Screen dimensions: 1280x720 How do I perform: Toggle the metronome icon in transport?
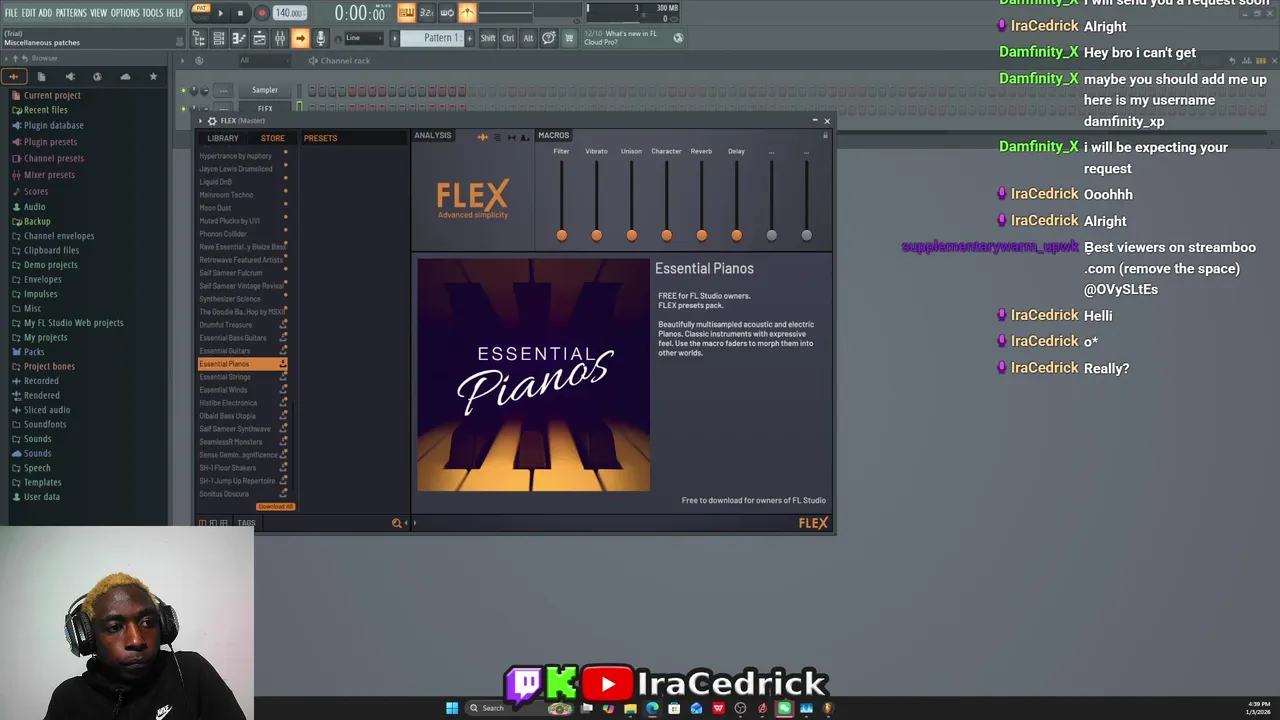point(467,13)
